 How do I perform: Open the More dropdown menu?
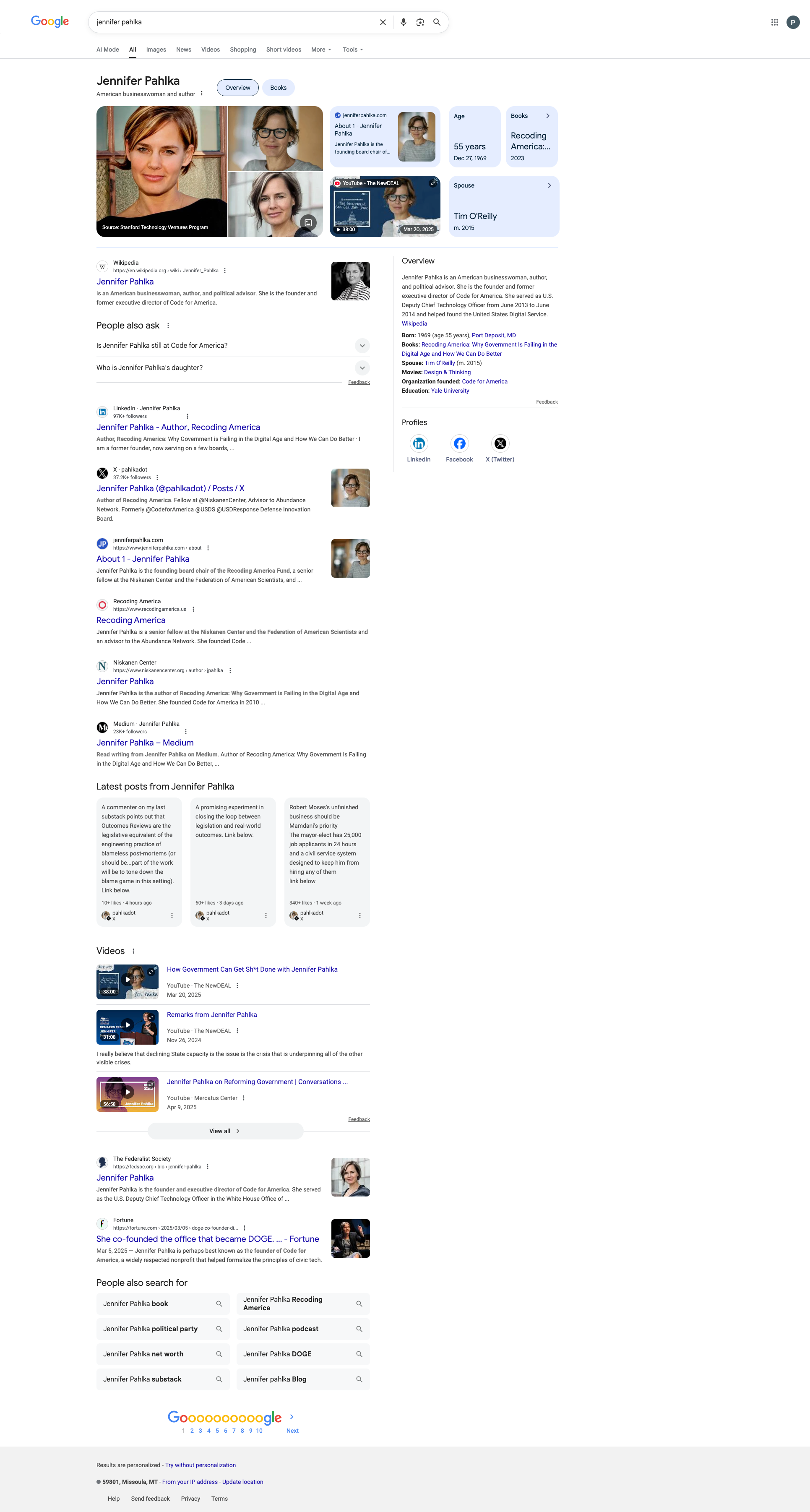point(321,50)
